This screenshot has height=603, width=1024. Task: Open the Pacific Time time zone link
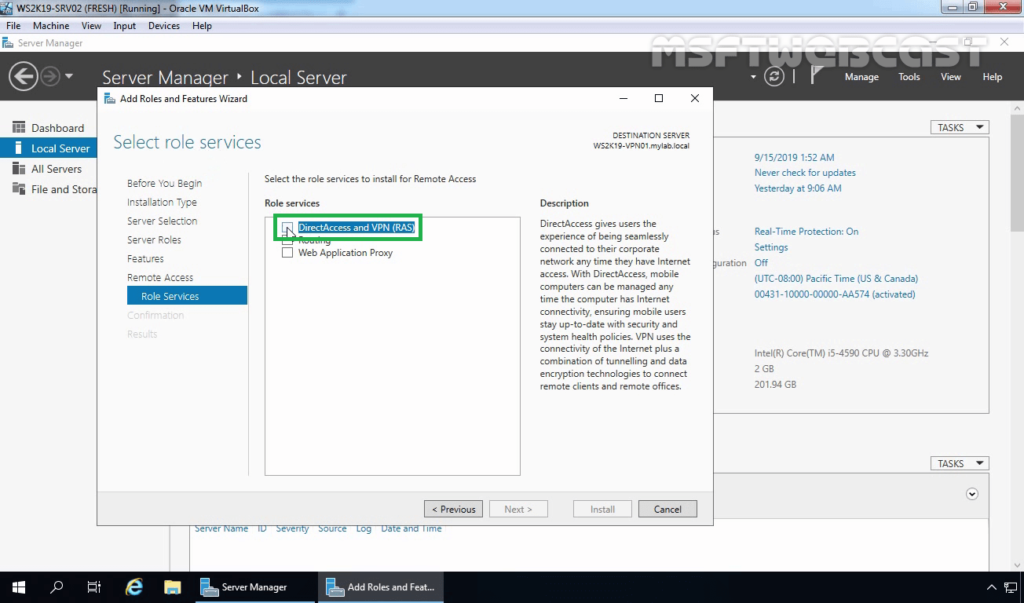click(836, 278)
